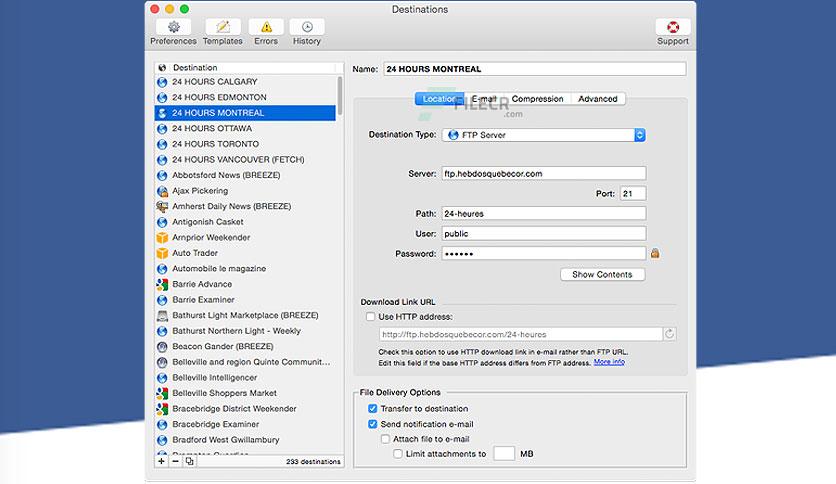Click Bathurst Light Marketplace drive icon

pos(163,316)
